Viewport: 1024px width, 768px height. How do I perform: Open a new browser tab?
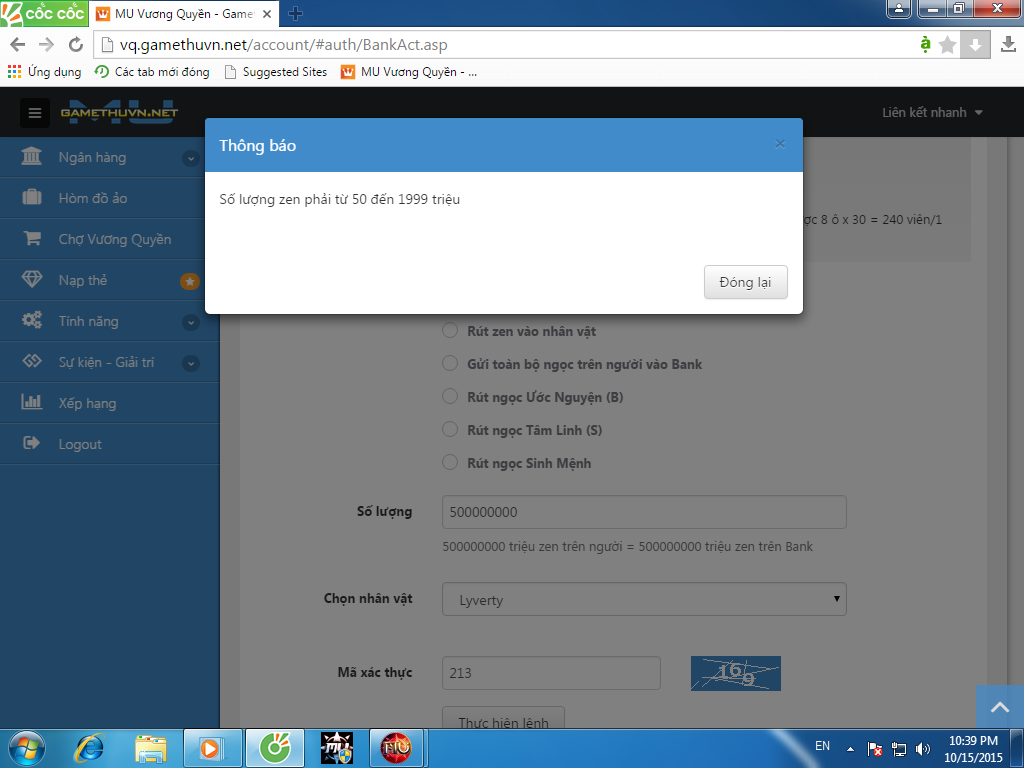(295, 14)
